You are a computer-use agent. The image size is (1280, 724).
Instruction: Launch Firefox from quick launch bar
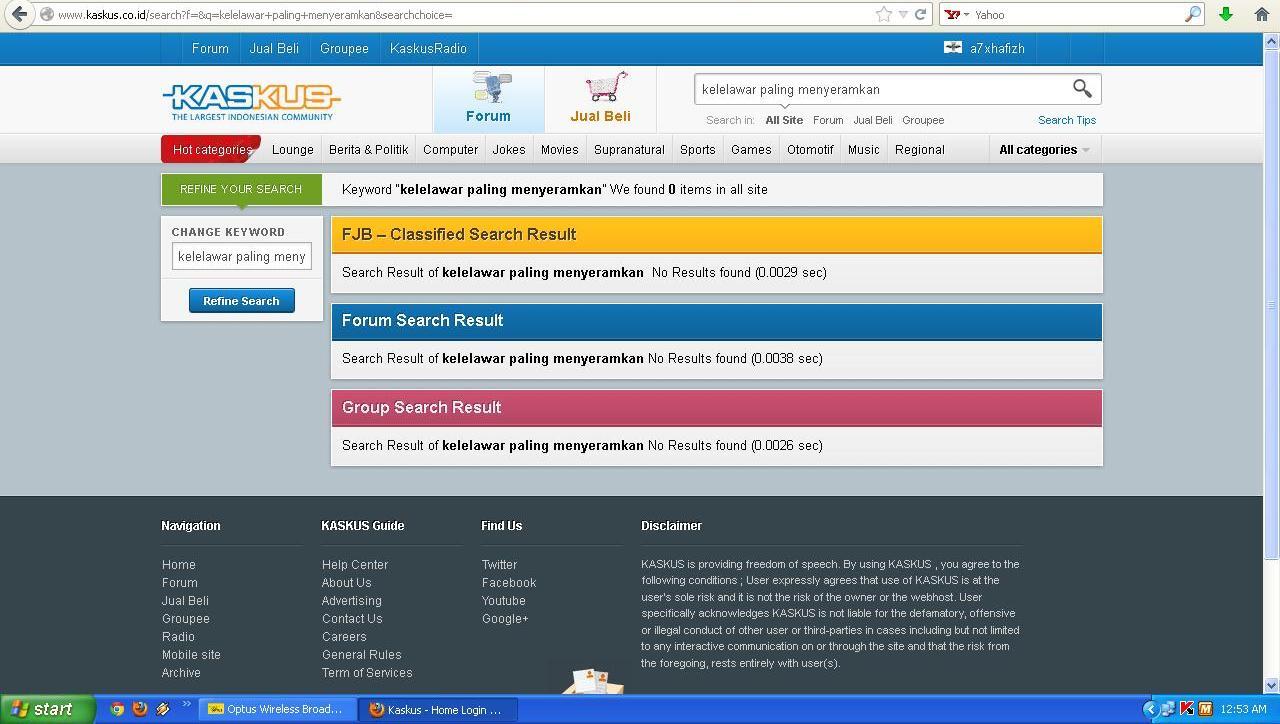click(140, 709)
